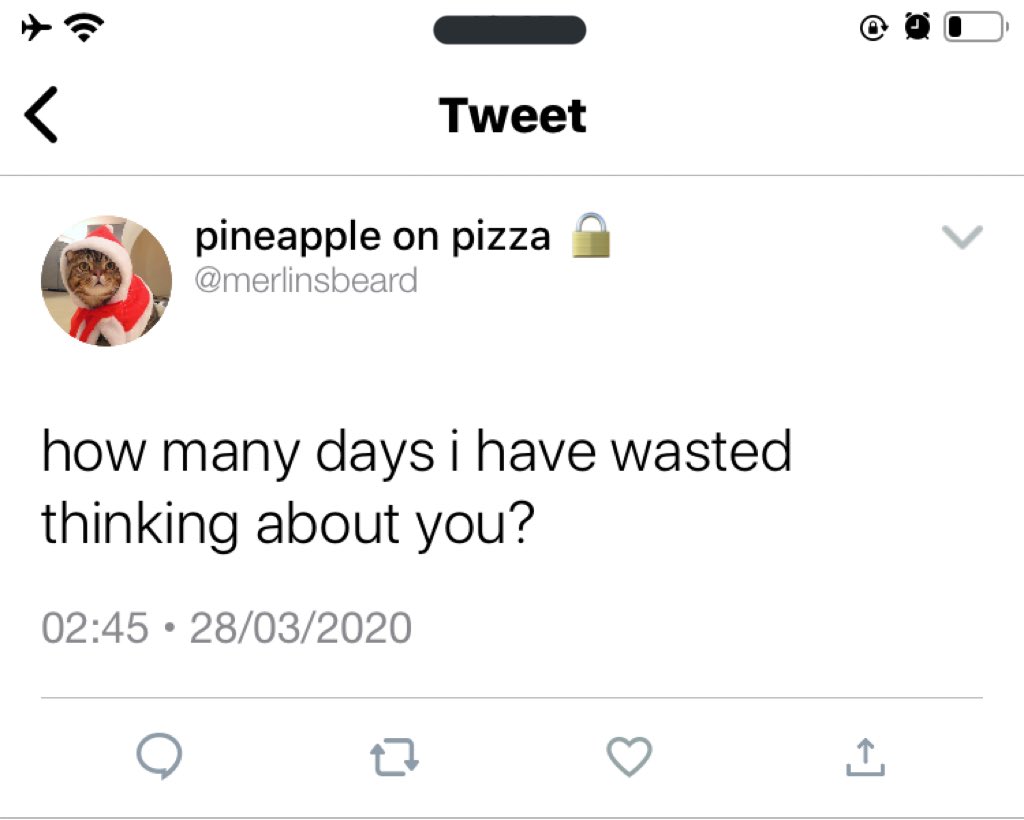Open the "pineapple on pizza" profile name
The height and width of the screenshot is (820, 1024).
click(372, 236)
